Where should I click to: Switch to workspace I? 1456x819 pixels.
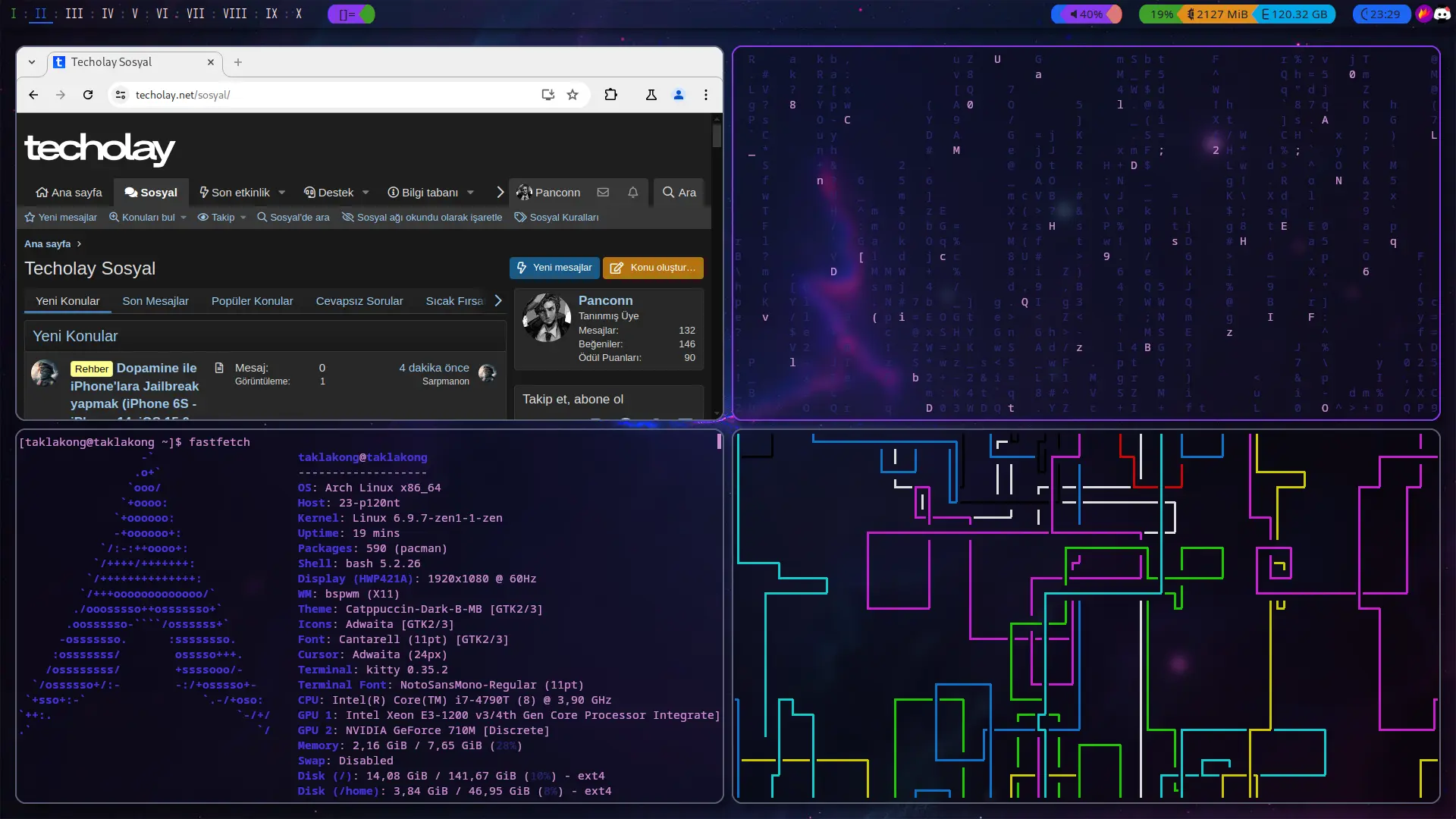(x=13, y=14)
